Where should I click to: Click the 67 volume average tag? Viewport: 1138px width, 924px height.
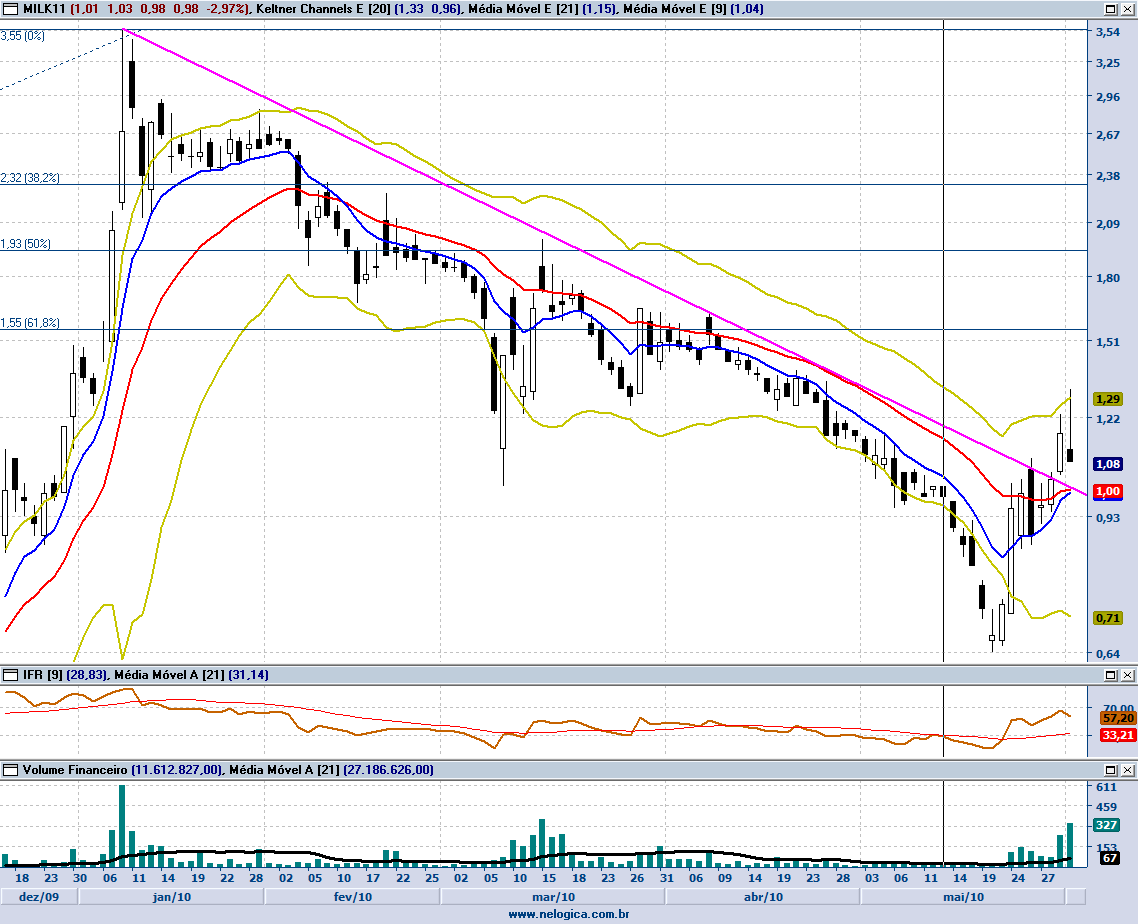(1109, 858)
